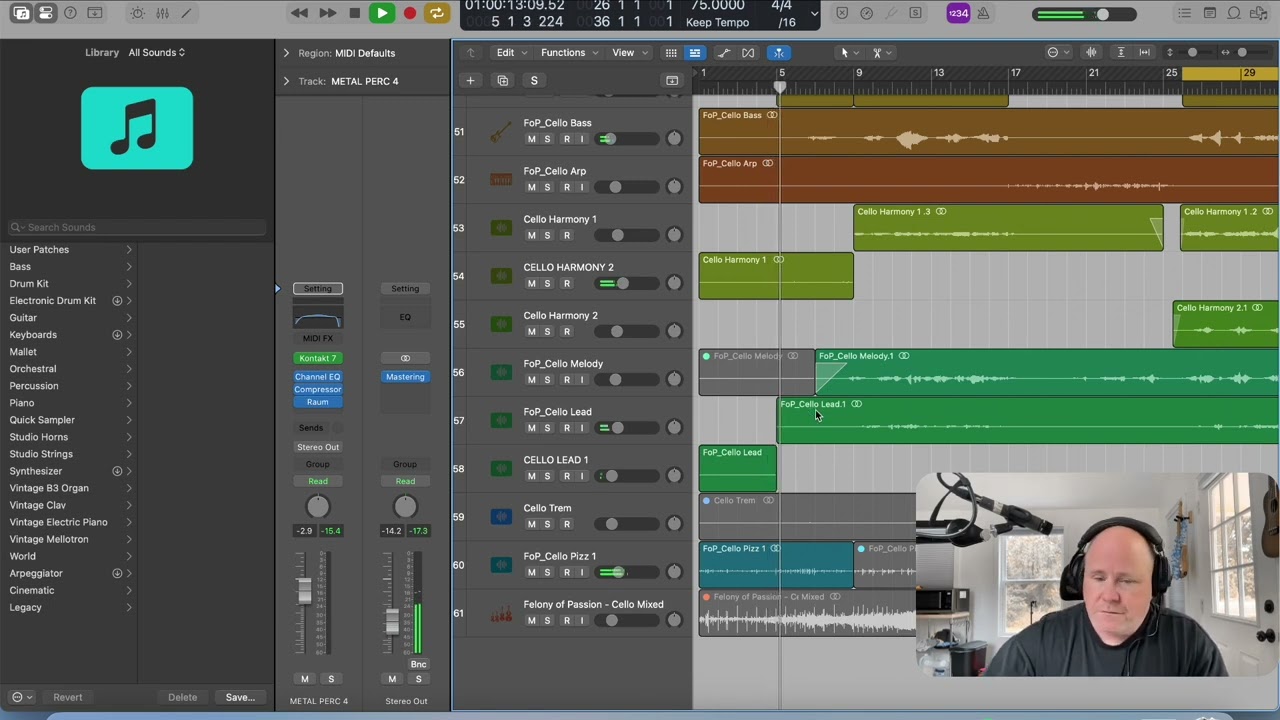The height and width of the screenshot is (720, 1280).
Task: Click the Search Sounds field
Action: pos(137,227)
